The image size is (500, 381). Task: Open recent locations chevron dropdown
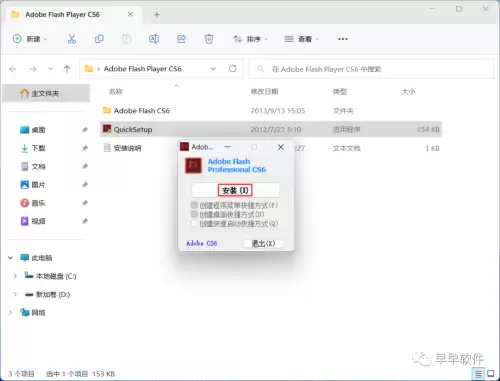click(x=50, y=69)
